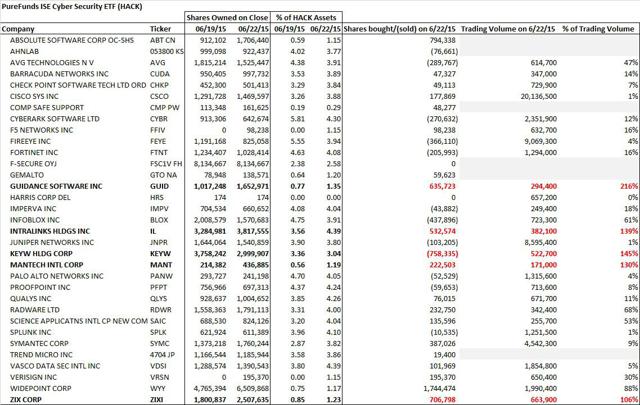Select shares owned value '8,134,667' under 06/19/15
The image size is (640, 405).
[x=210, y=164]
